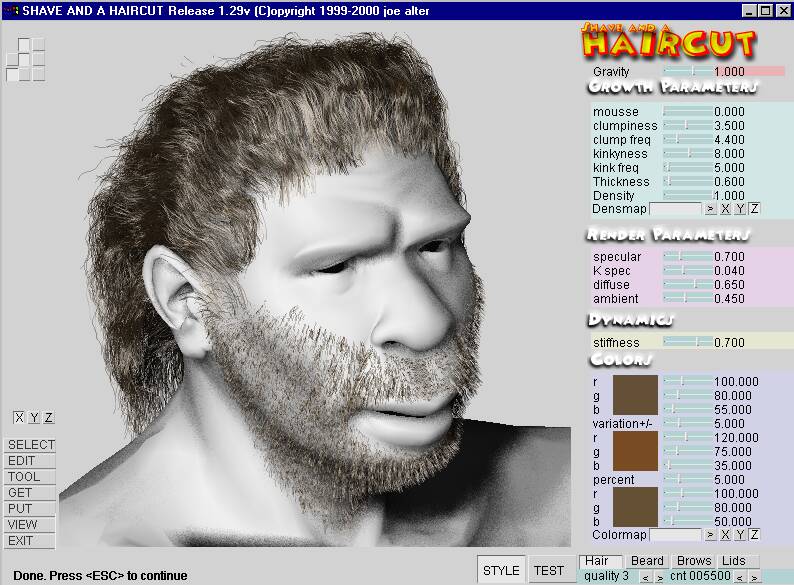Click the percent slider
The image size is (794, 585).
tap(688, 479)
